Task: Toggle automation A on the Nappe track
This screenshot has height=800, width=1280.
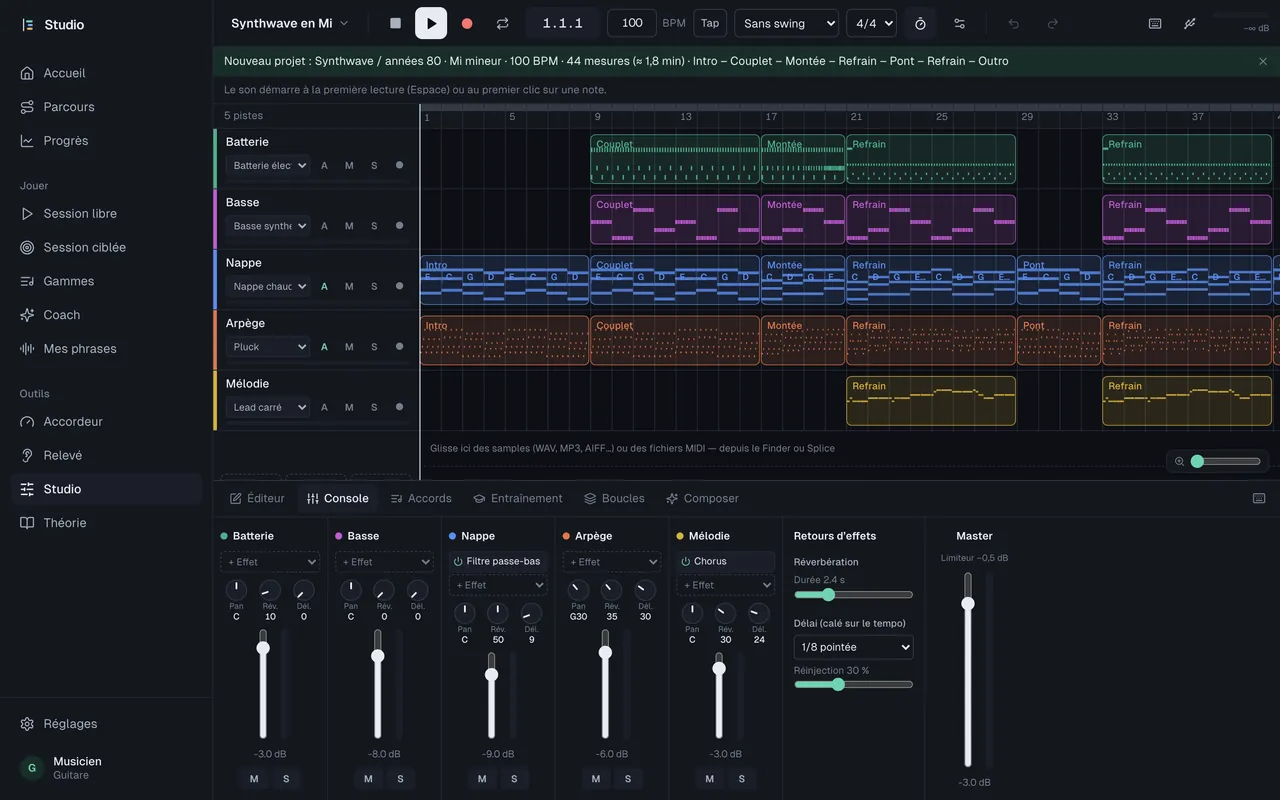Action: [x=324, y=286]
